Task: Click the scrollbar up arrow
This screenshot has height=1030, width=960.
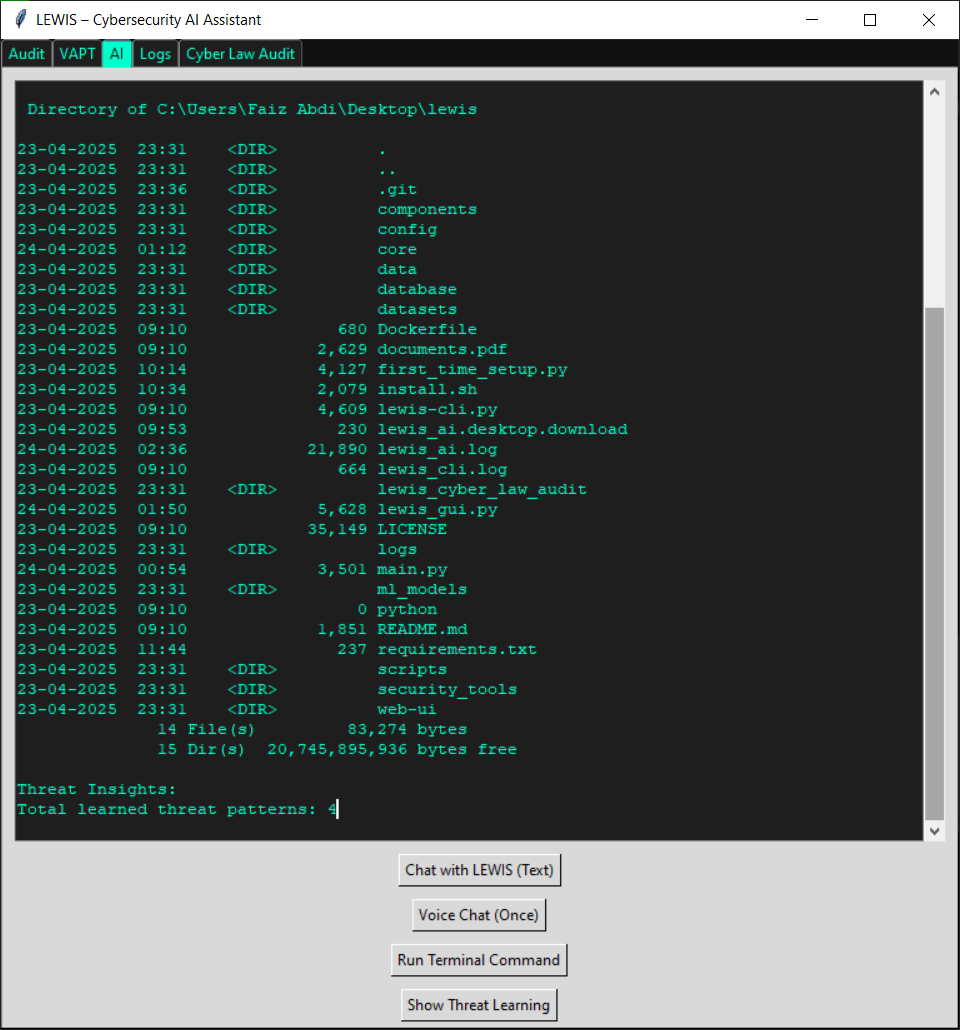Action: [935, 91]
